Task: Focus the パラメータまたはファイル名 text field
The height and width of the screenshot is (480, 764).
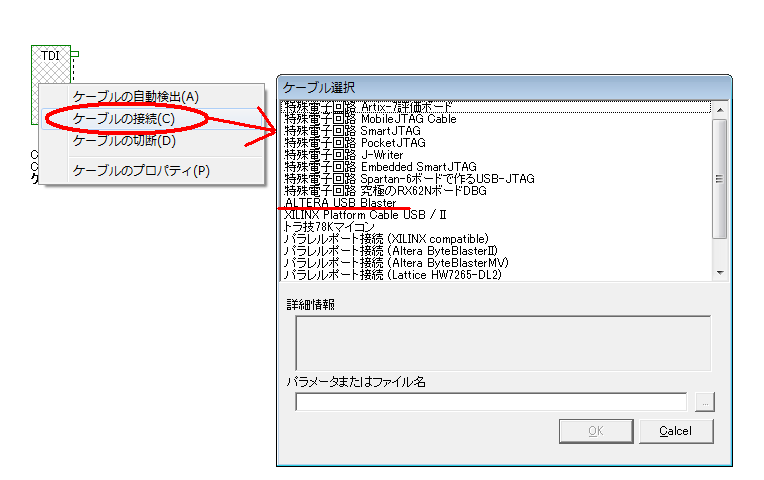Action: click(491, 402)
